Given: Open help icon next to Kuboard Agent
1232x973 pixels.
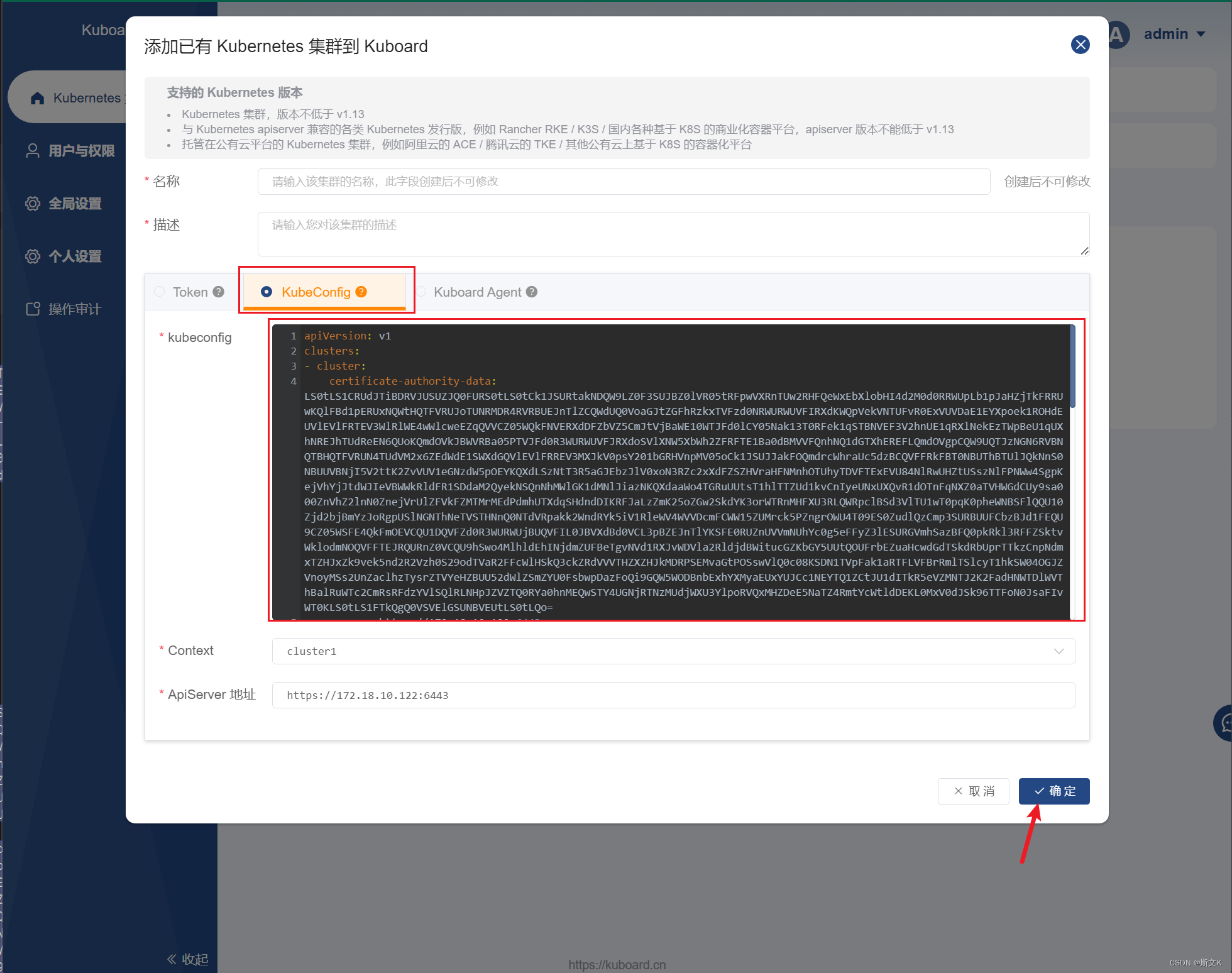Looking at the screenshot, I should [532, 292].
